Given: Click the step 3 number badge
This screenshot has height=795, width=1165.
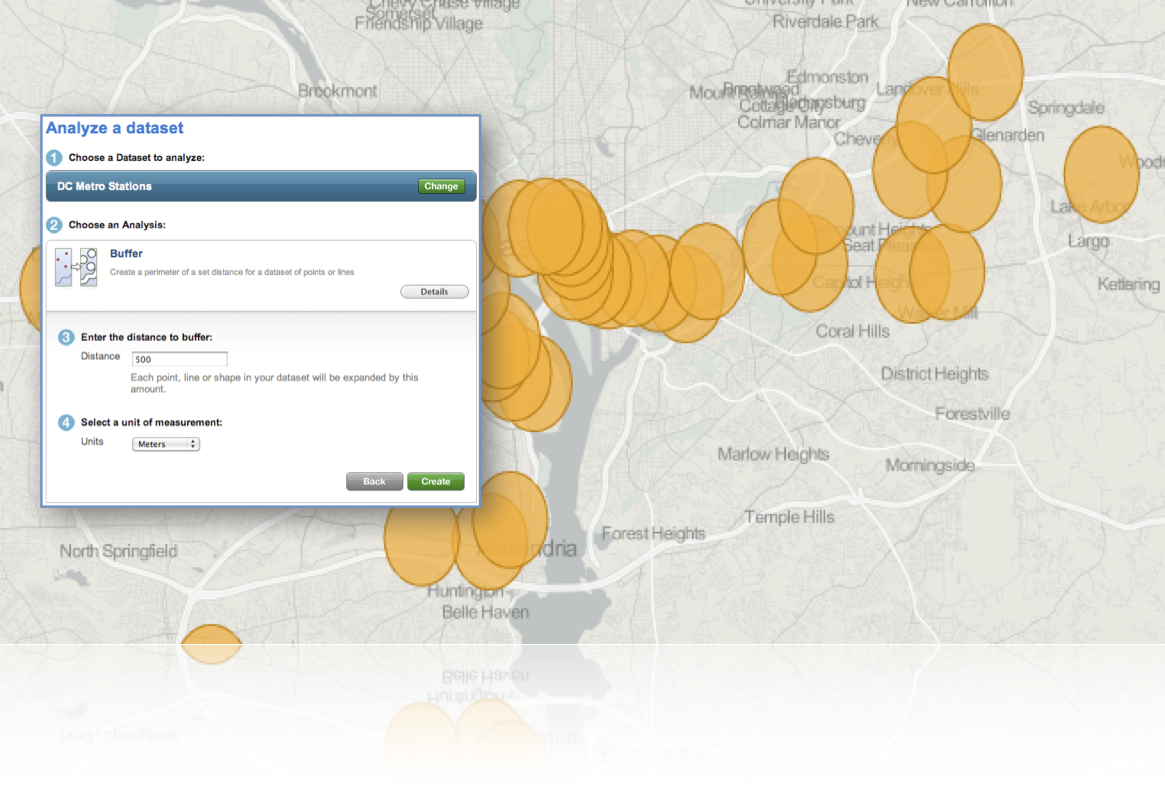Looking at the screenshot, I should (66, 337).
